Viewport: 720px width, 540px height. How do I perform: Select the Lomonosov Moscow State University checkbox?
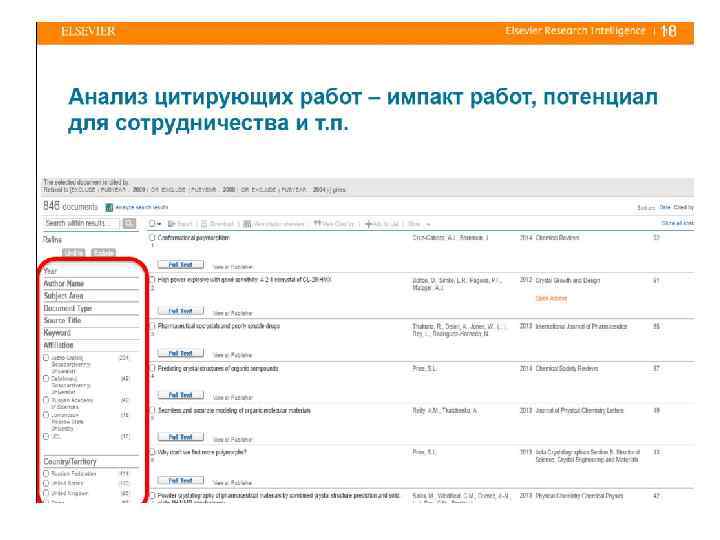pyautogui.click(x=46, y=415)
